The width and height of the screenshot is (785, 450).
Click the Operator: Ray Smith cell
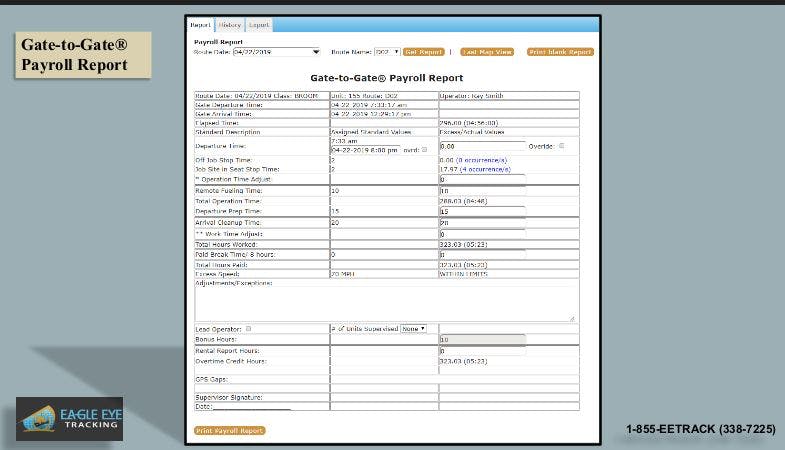pyautogui.click(x=509, y=96)
